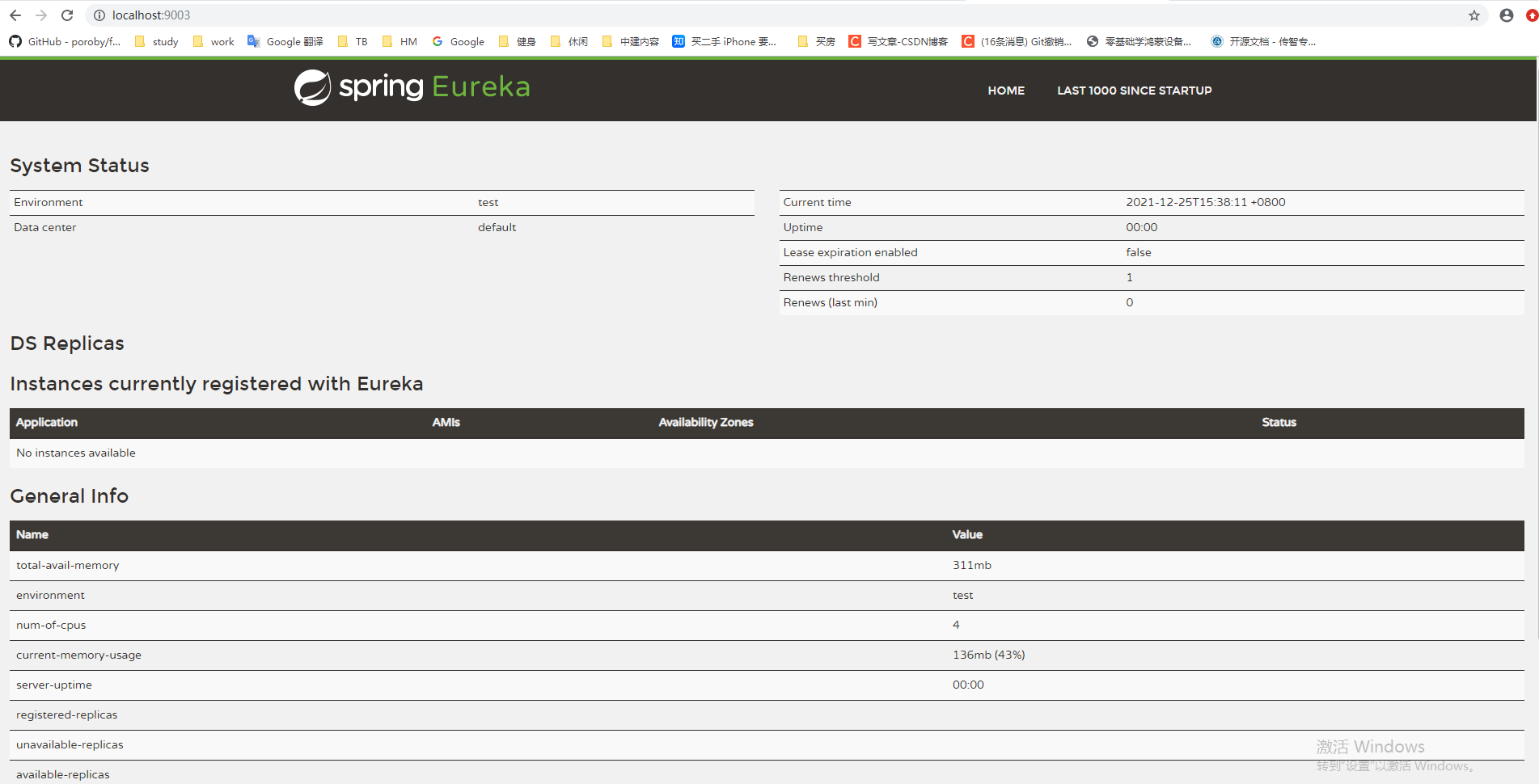
Task: Click the num-of-cpus row label
Action: [51, 625]
